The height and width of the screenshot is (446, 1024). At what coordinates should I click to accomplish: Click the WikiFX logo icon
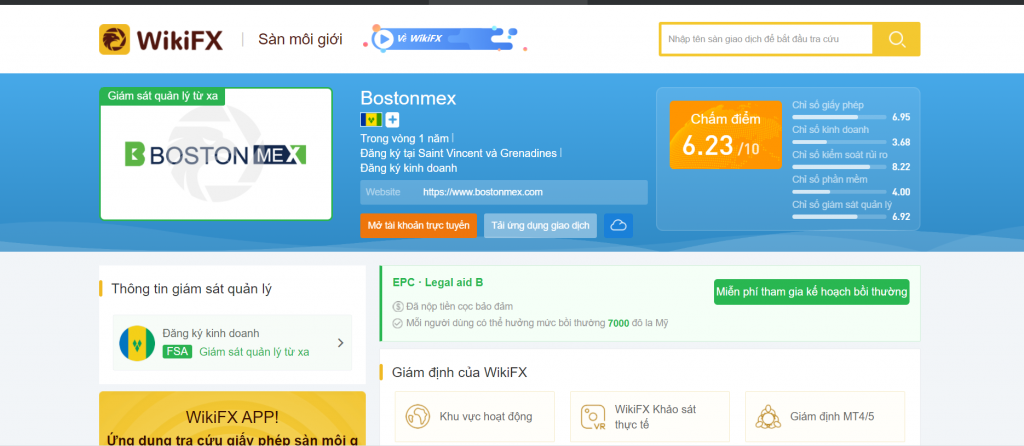tap(114, 39)
